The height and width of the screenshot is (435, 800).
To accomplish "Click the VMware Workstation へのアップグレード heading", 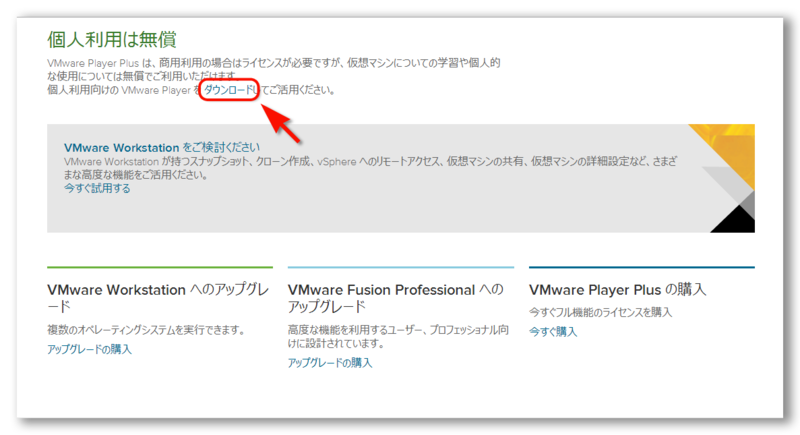I will pyautogui.click(x=158, y=298).
